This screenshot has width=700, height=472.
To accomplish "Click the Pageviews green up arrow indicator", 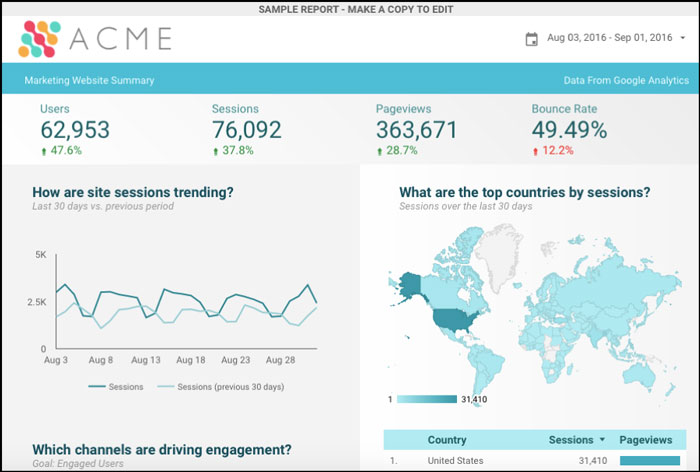I will pyautogui.click(x=379, y=151).
